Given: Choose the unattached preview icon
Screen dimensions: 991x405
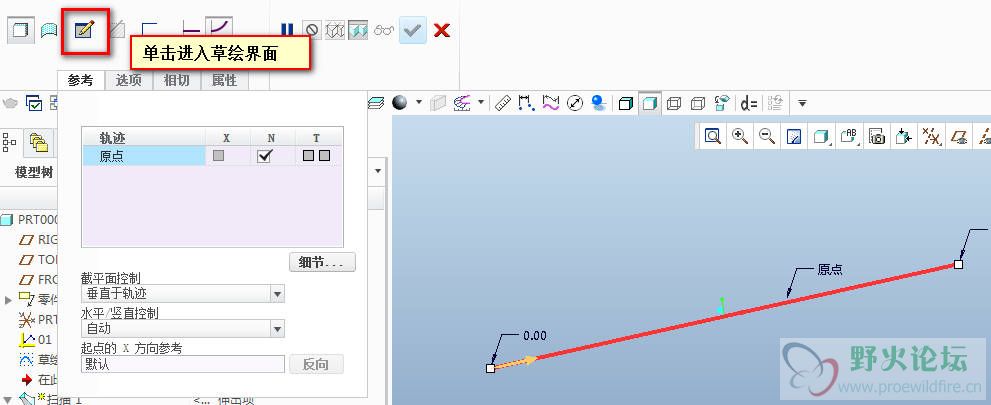Looking at the screenshot, I should (334, 30).
